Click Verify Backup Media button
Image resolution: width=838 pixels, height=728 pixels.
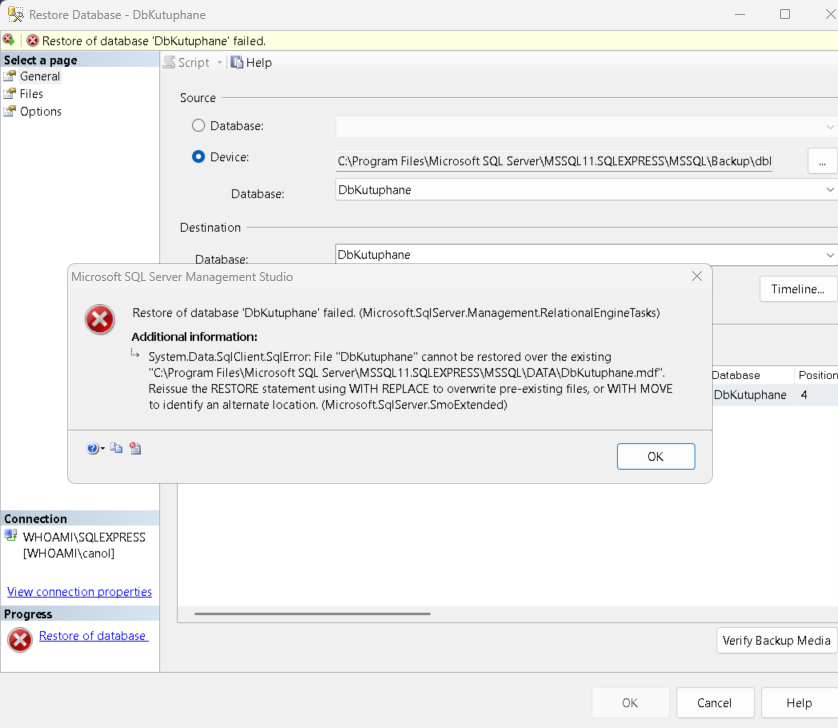coord(776,640)
